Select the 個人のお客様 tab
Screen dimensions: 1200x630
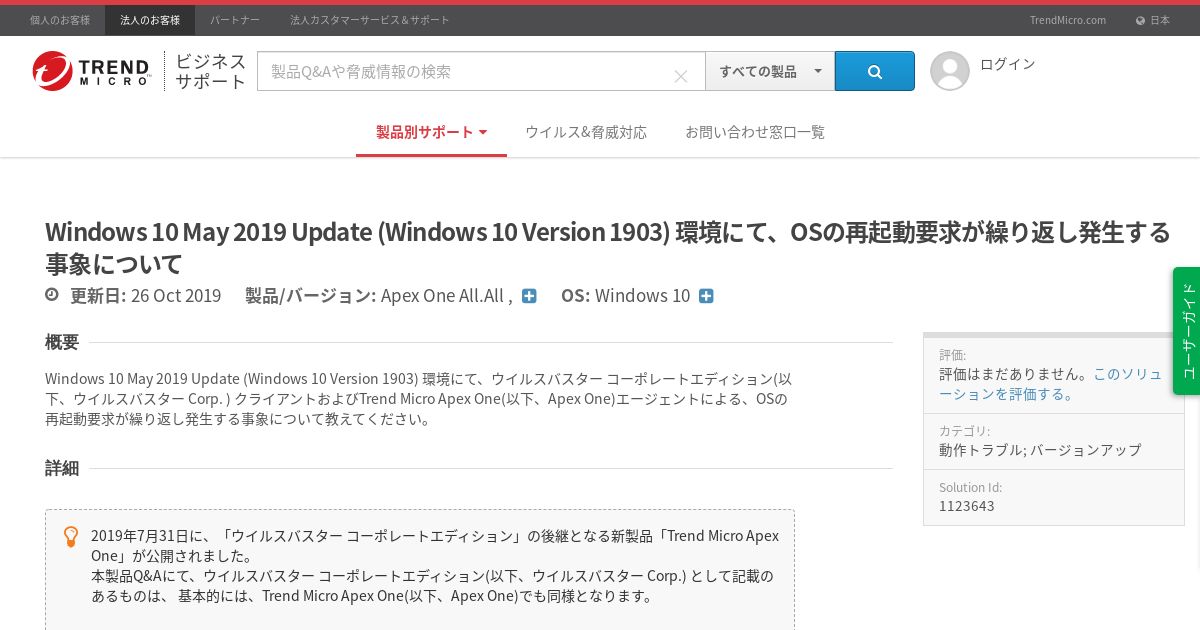(60, 20)
